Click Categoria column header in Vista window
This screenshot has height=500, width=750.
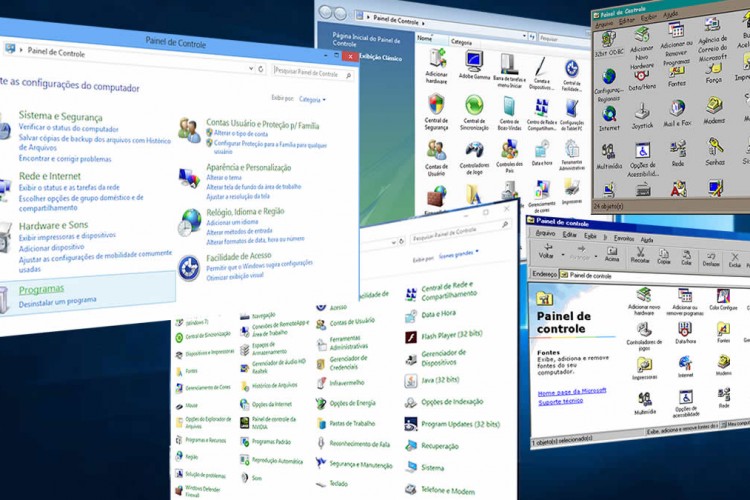(x=461, y=42)
